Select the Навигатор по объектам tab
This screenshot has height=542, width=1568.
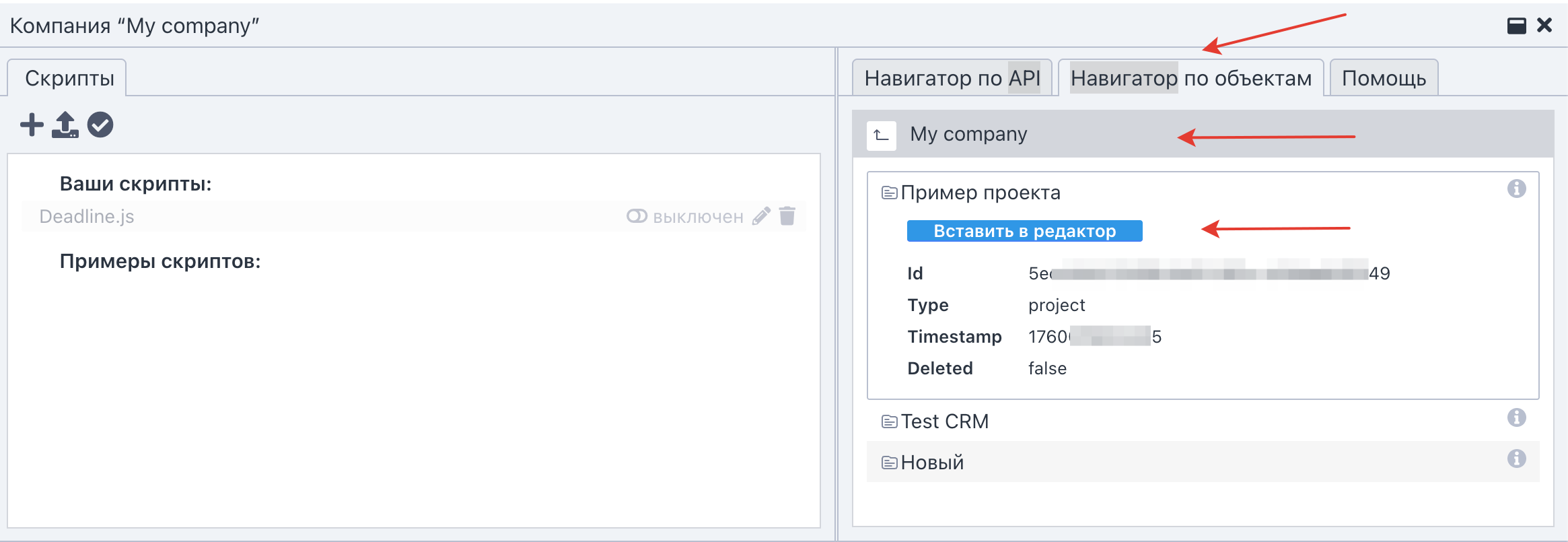click(x=1190, y=79)
